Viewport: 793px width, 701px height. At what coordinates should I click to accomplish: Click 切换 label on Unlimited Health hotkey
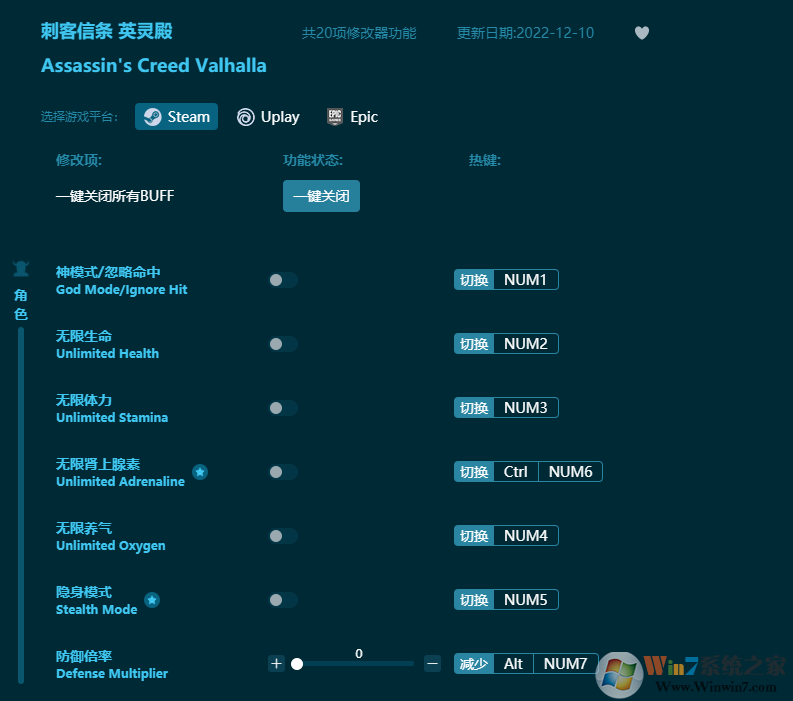point(474,344)
